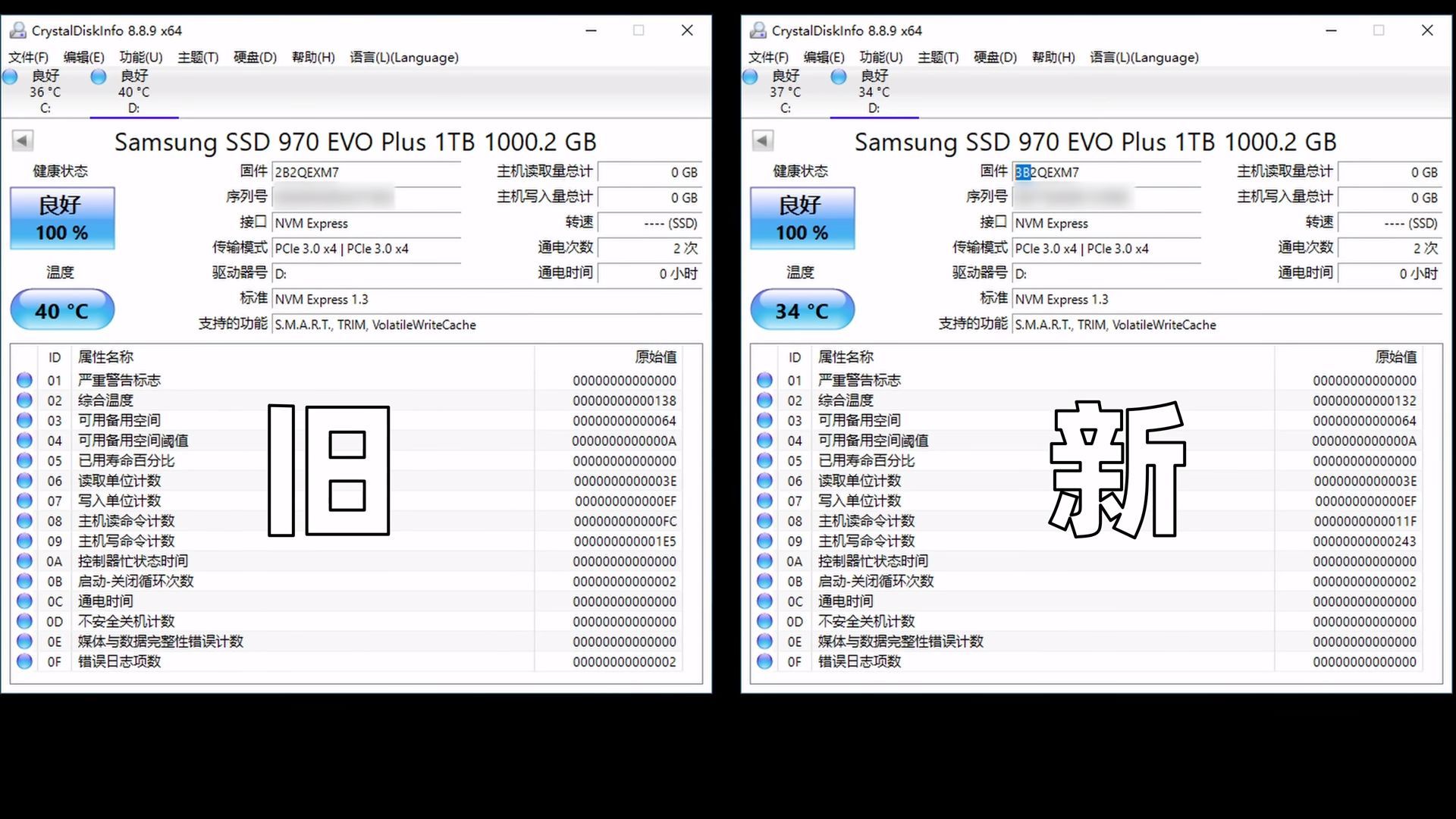Select 综合温度 row in left window
Screen dimensions: 1456x819
click(347, 400)
